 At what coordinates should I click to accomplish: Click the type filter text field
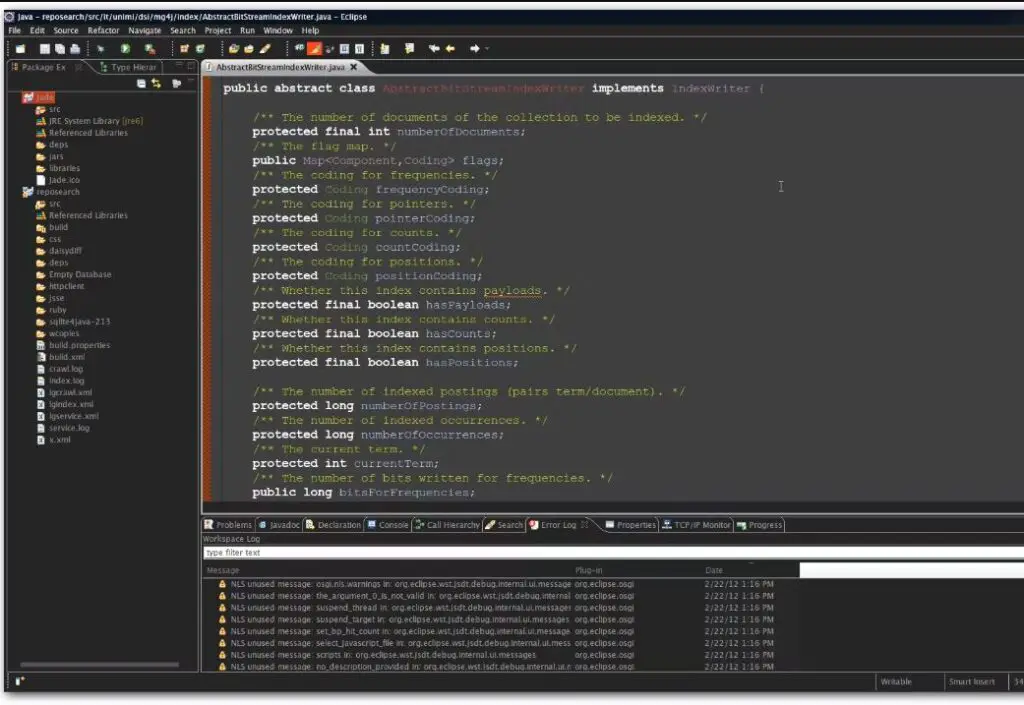click(x=613, y=552)
